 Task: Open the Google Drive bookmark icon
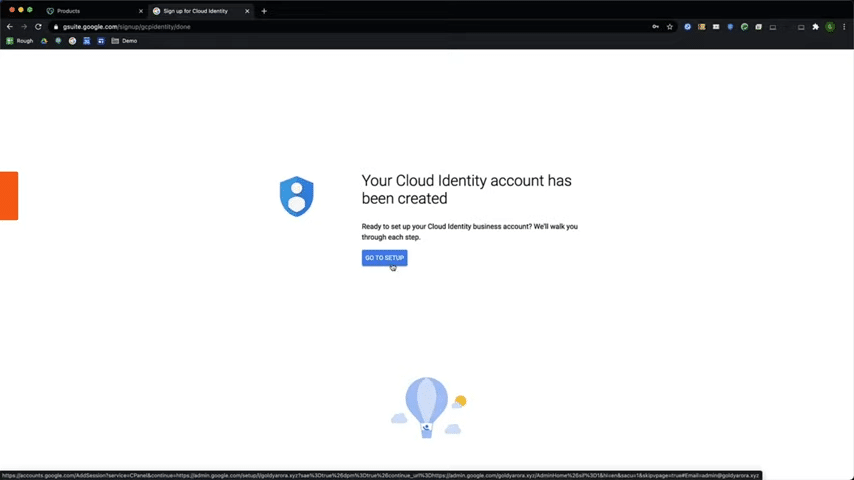[44, 41]
